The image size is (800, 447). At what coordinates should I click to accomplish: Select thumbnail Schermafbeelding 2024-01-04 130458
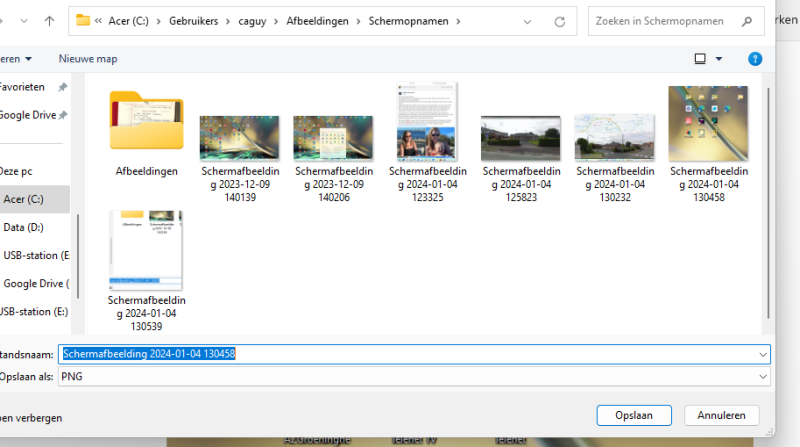point(708,123)
